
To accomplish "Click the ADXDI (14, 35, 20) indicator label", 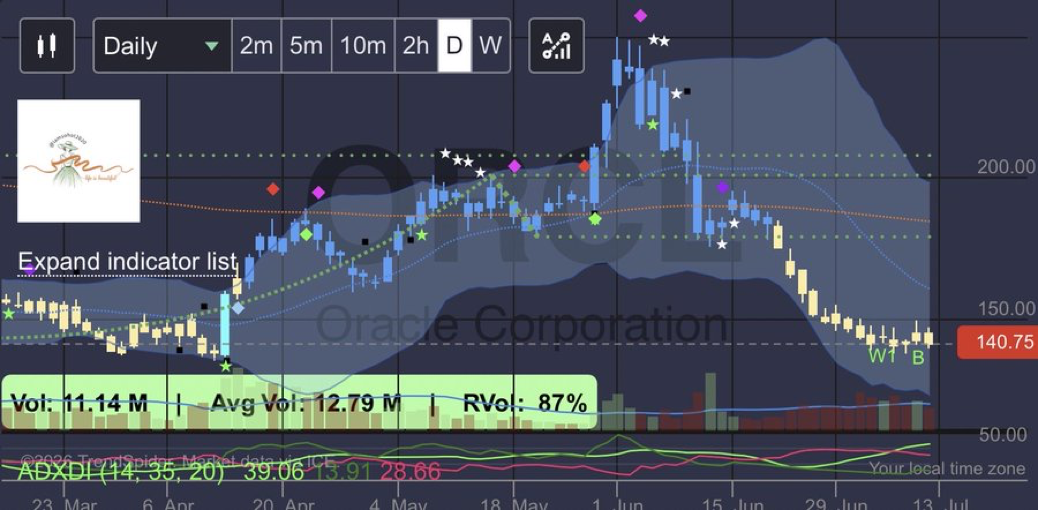I will [x=120, y=472].
